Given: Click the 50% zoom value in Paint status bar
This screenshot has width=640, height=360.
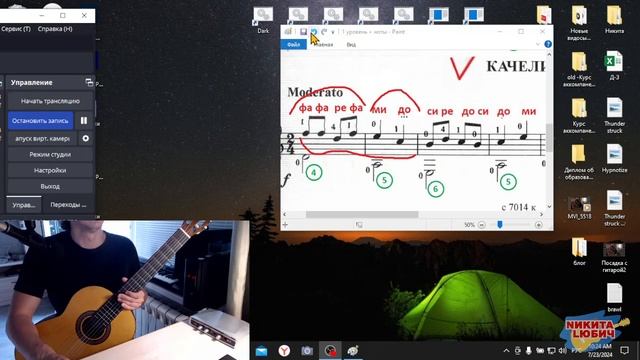Looking at the screenshot, I should (469, 225).
